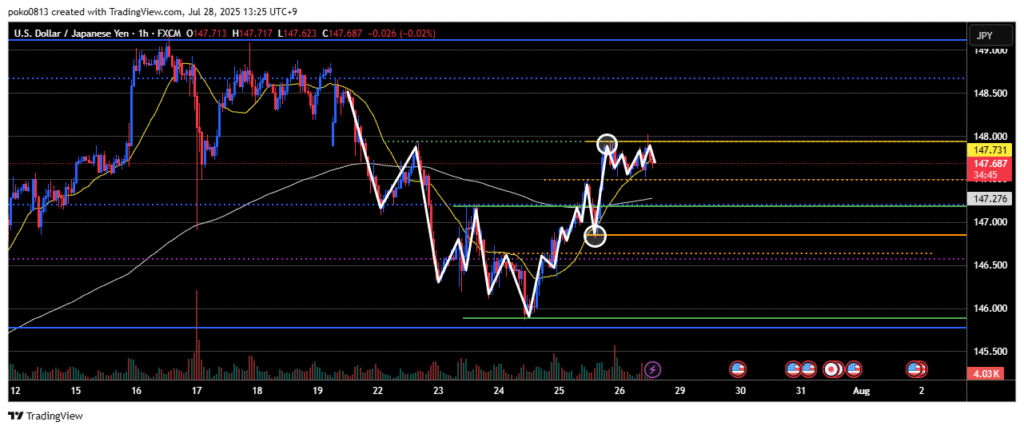Open the JPY currency selector
This screenshot has height=430, width=1024.
984,35
